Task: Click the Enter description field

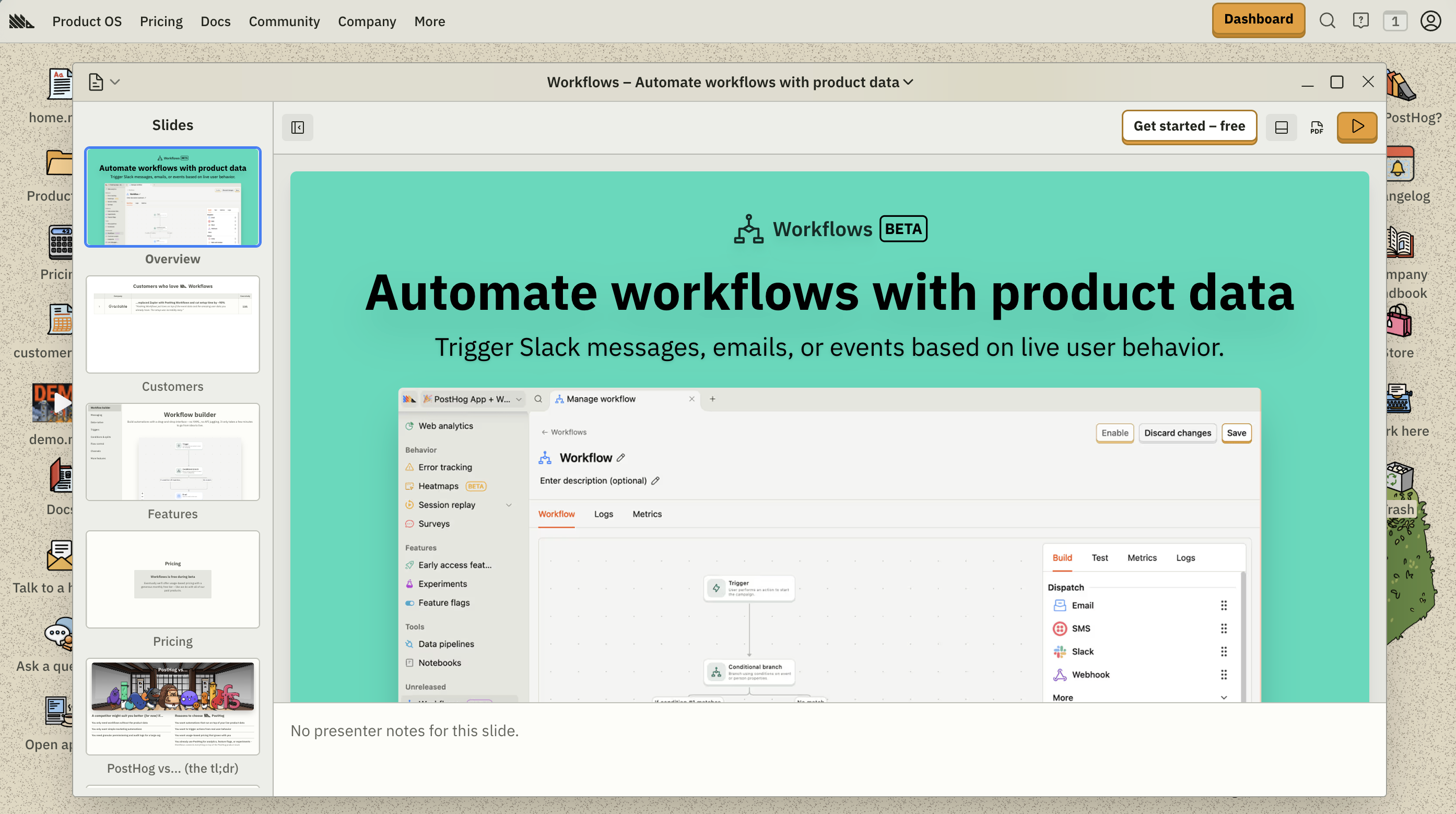Action: click(593, 481)
